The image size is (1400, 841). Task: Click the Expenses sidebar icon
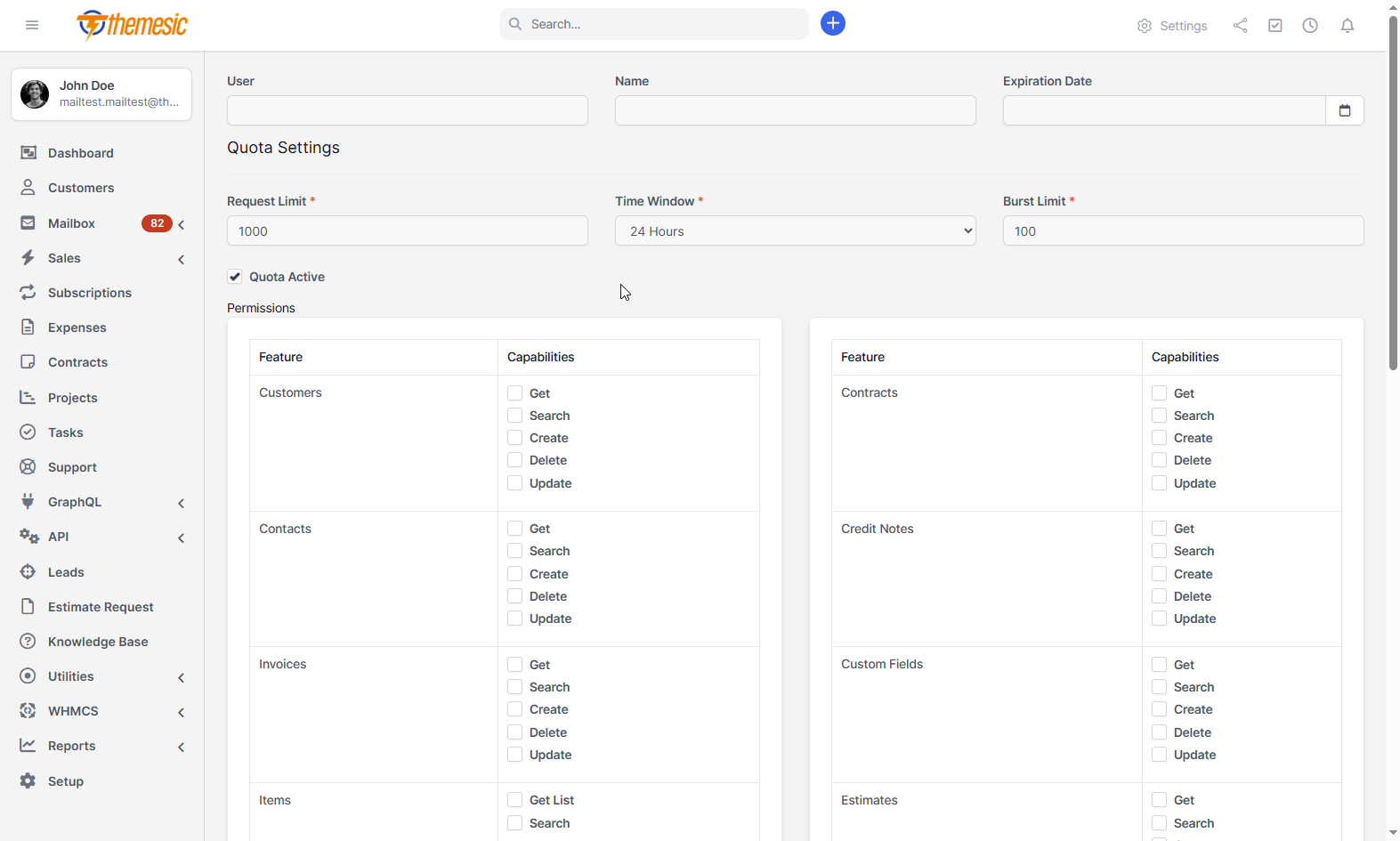tap(28, 327)
